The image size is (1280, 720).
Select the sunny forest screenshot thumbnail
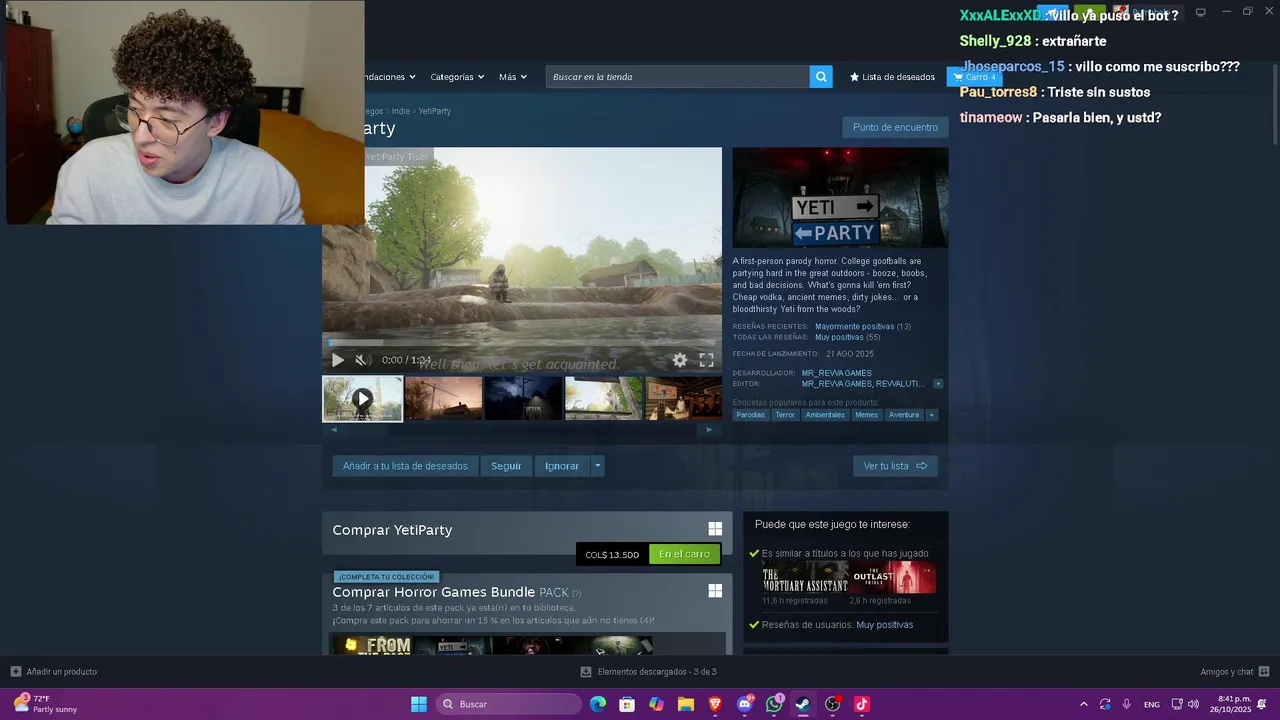pos(604,398)
